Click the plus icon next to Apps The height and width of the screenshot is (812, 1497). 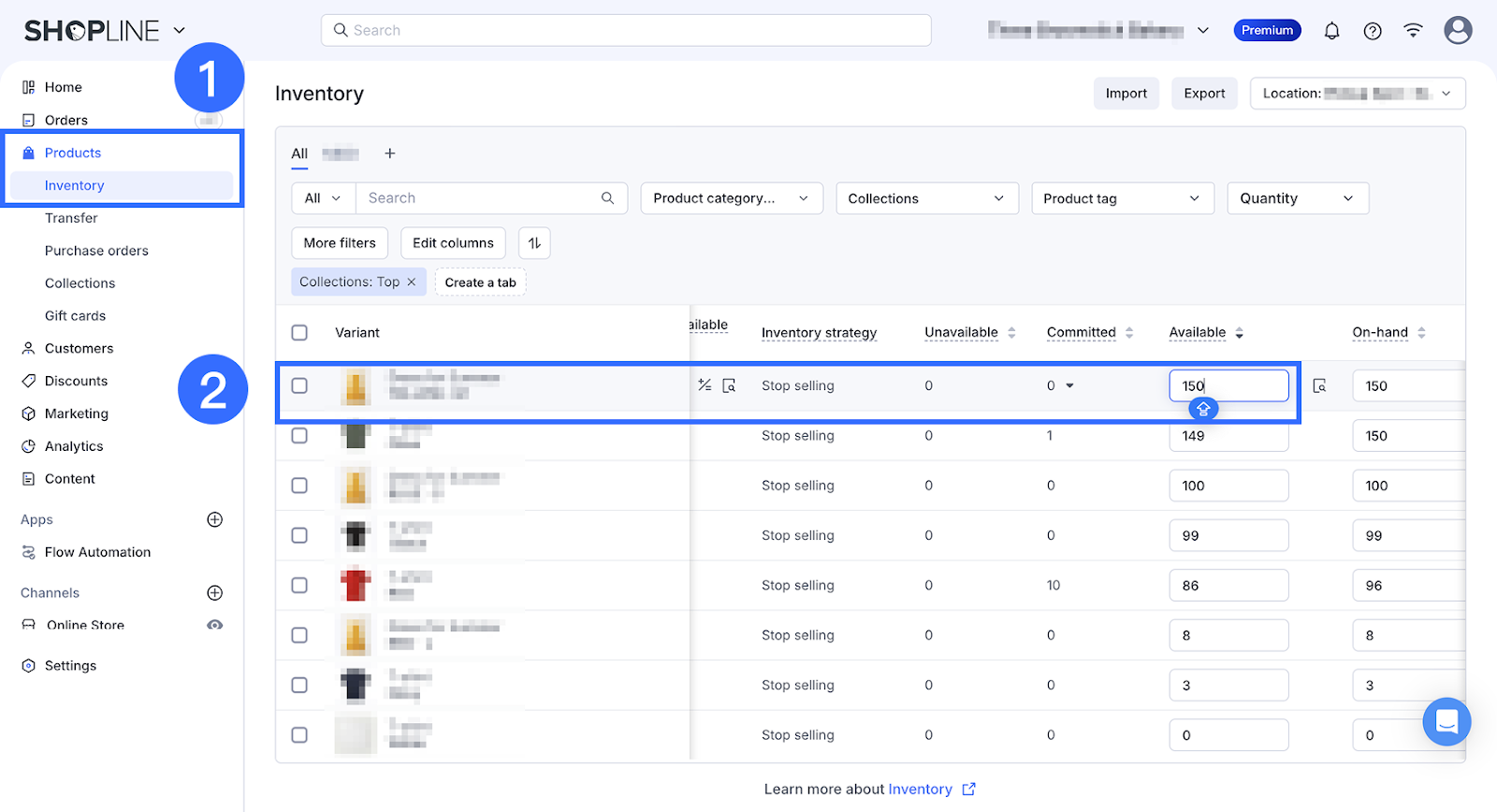click(x=214, y=519)
